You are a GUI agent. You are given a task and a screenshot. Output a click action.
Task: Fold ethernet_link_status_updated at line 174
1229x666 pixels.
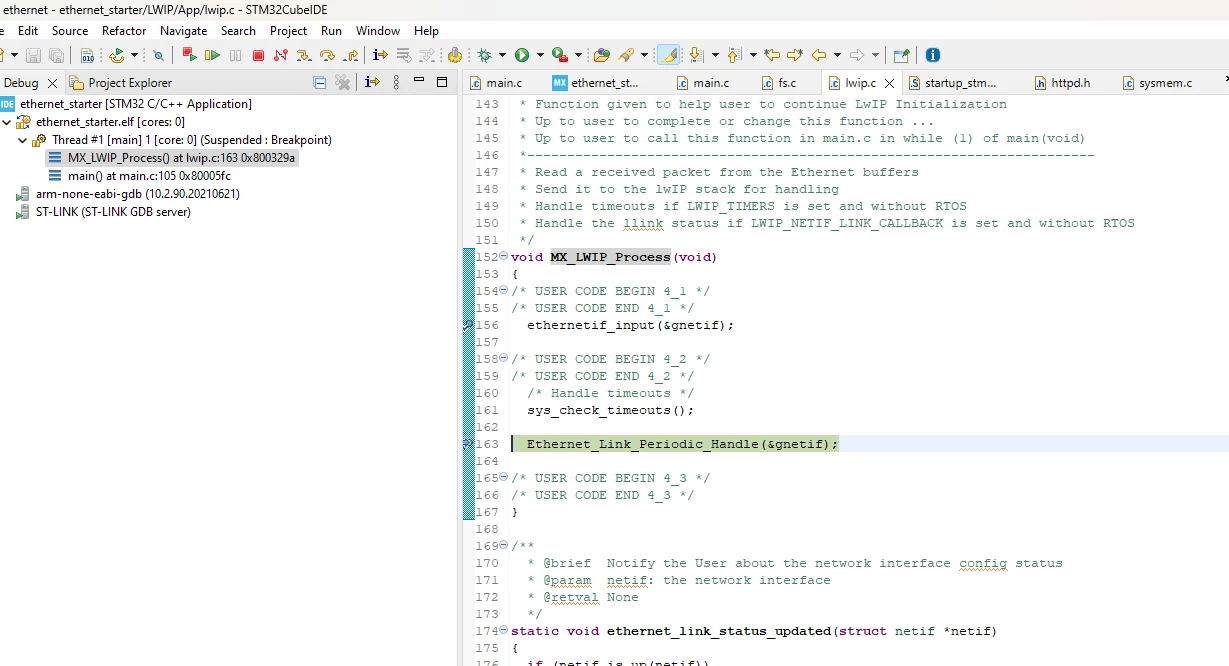coord(504,631)
